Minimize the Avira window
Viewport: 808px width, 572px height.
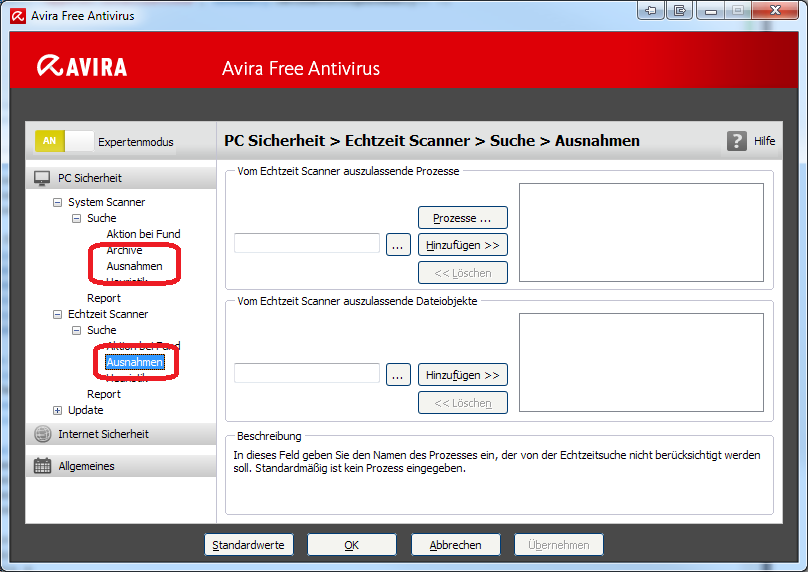[711, 10]
